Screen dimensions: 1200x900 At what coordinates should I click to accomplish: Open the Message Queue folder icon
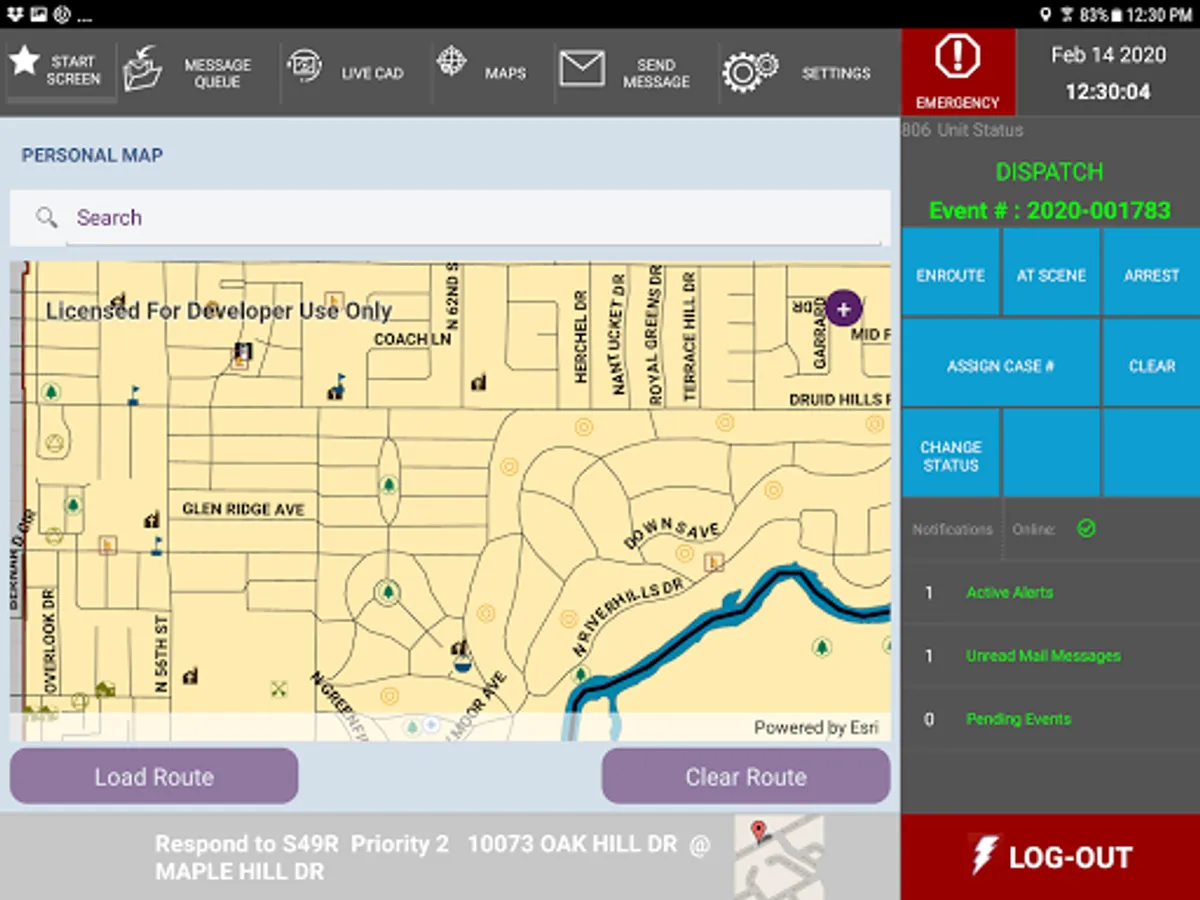coord(143,69)
